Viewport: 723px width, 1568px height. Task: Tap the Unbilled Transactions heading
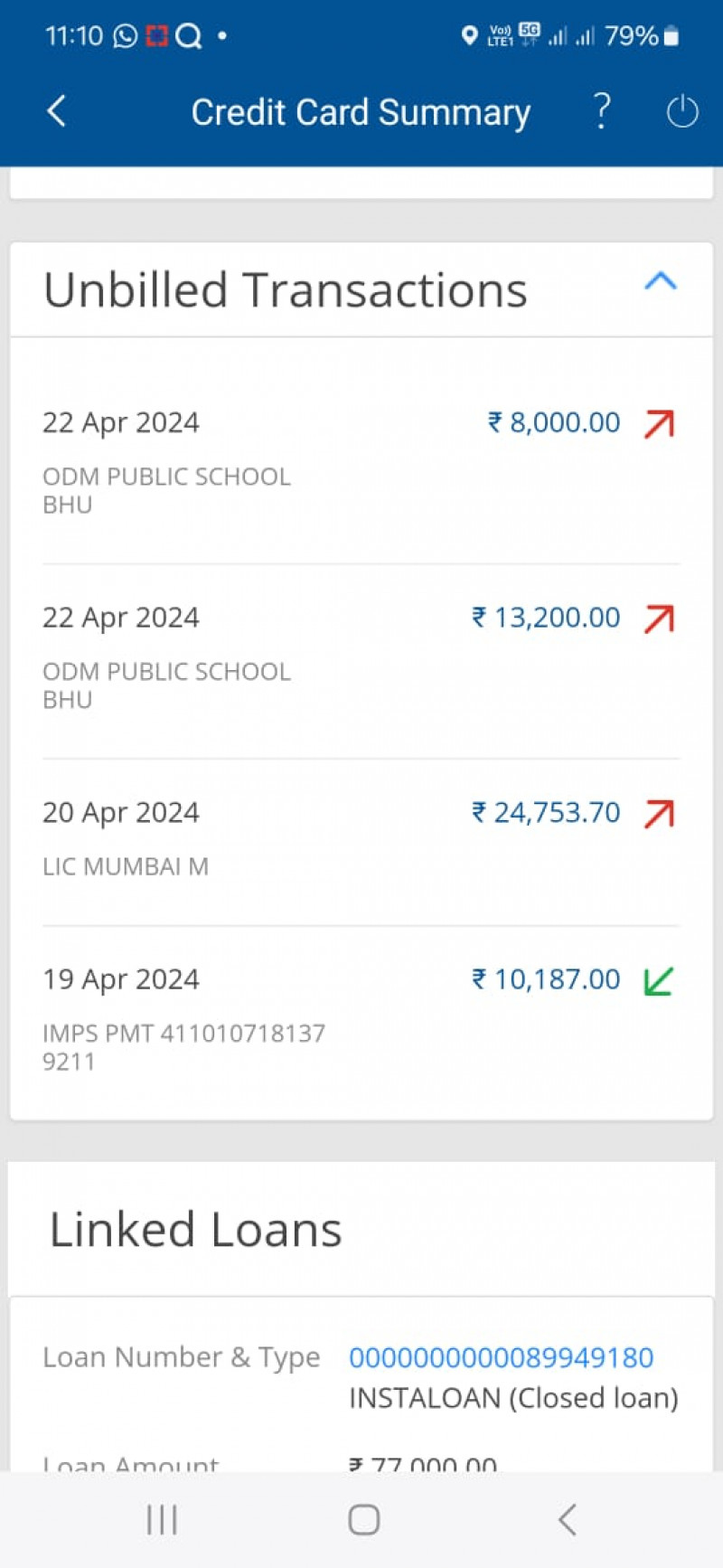tap(285, 290)
